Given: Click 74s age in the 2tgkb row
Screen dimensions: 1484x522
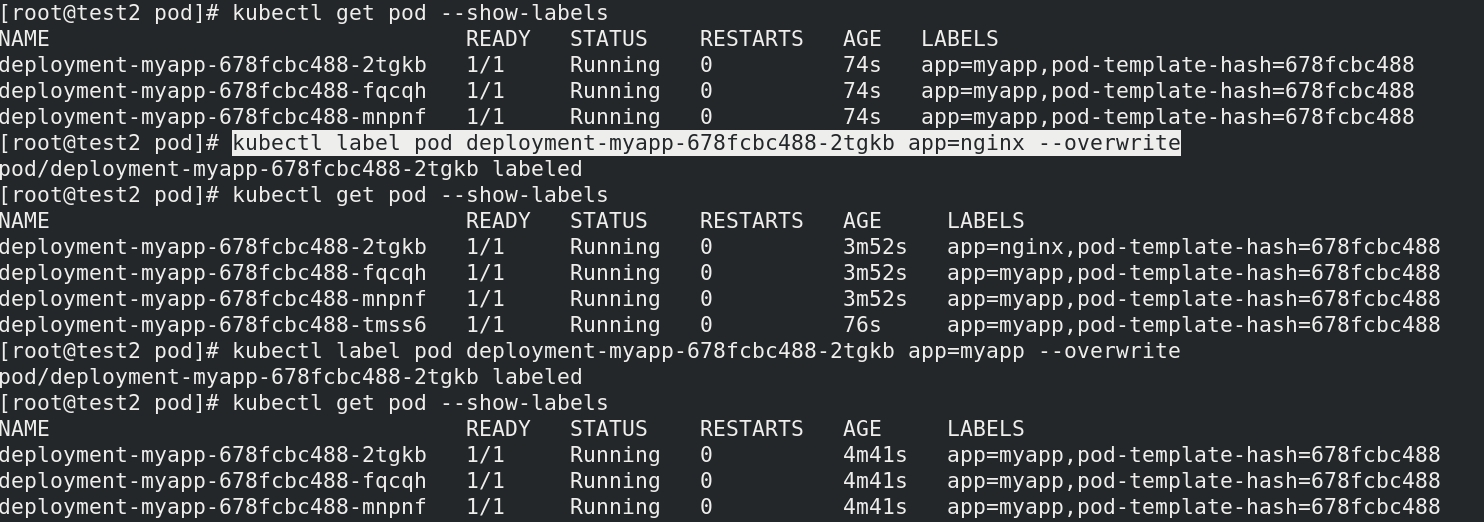Looking at the screenshot, I should 862,65.
